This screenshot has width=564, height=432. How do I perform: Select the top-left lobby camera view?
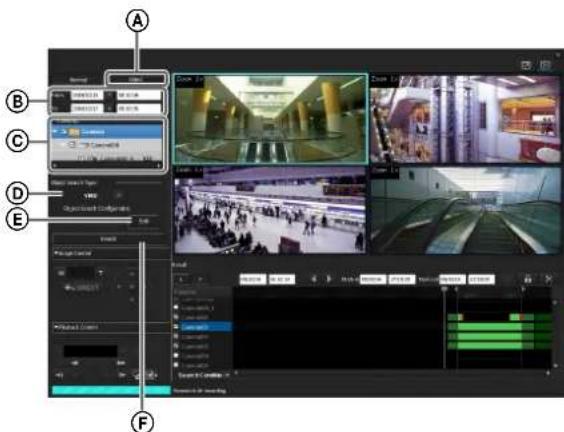[x=270, y=119]
